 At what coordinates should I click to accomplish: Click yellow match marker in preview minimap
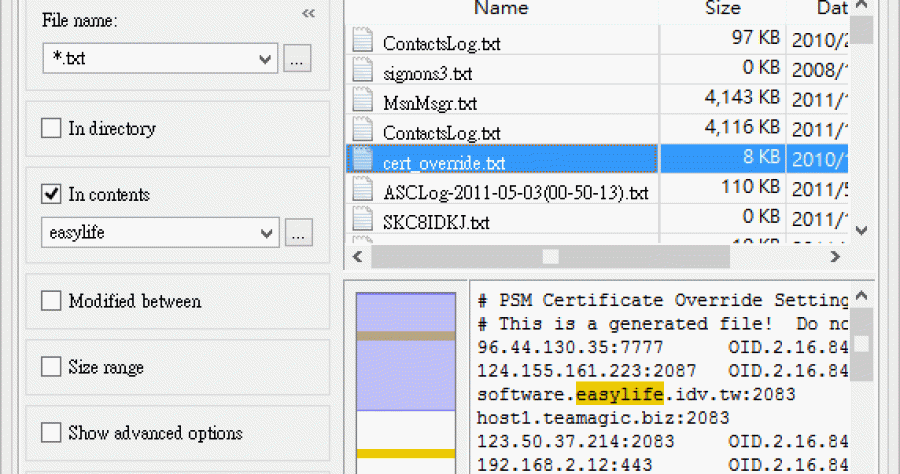406,453
